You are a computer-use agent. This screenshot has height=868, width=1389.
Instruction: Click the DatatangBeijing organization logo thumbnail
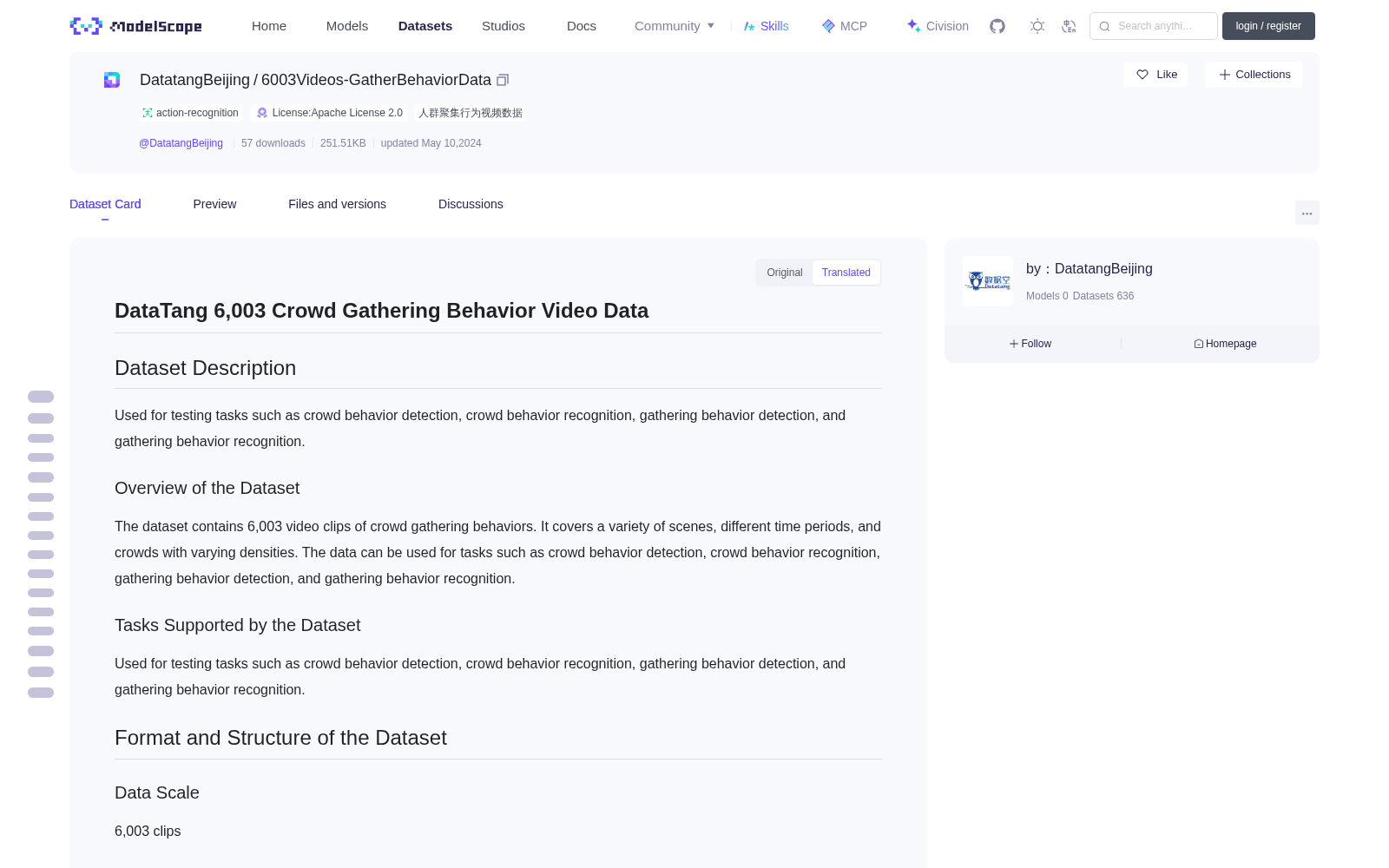(988, 281)
